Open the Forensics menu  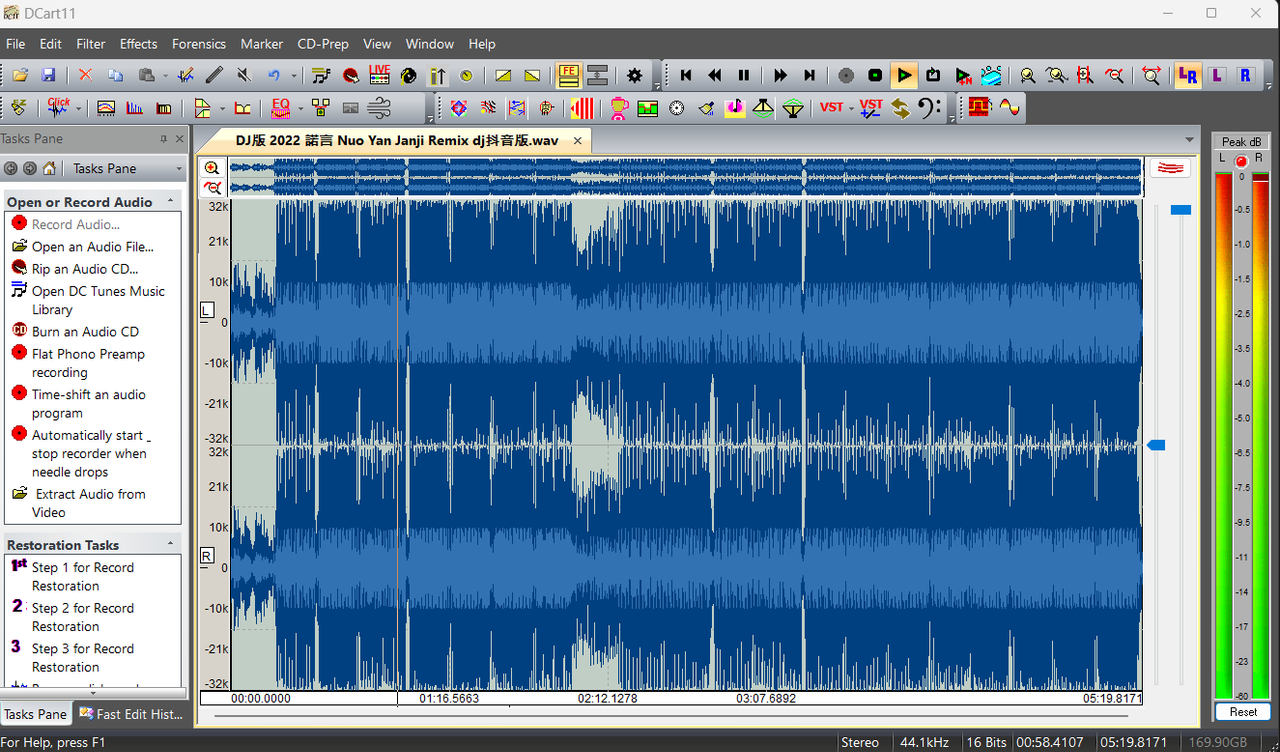(199, 44)
